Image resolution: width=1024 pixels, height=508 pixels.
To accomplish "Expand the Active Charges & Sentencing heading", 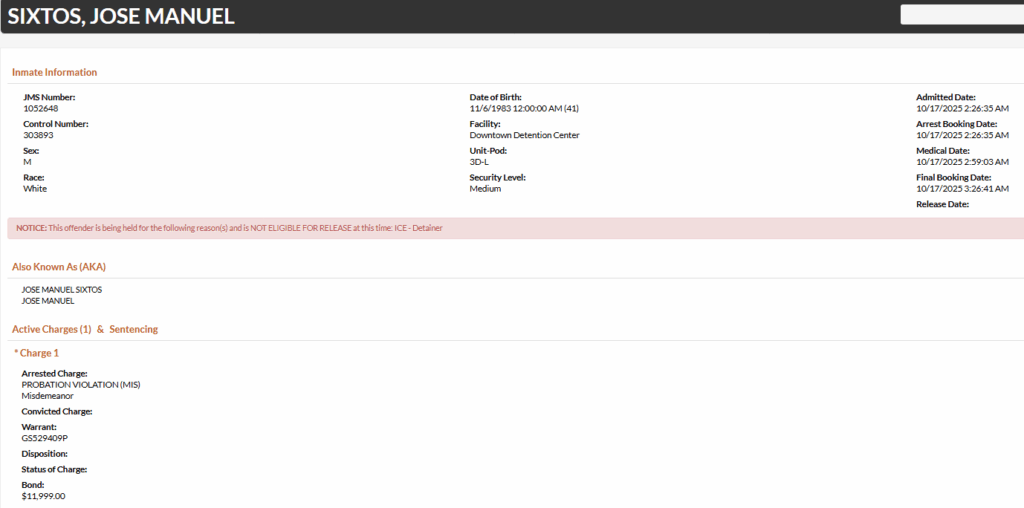I will click(x=85, y=329).
